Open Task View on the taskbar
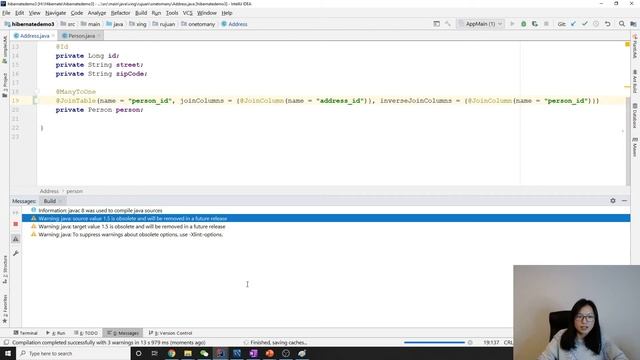 [155, 353]
